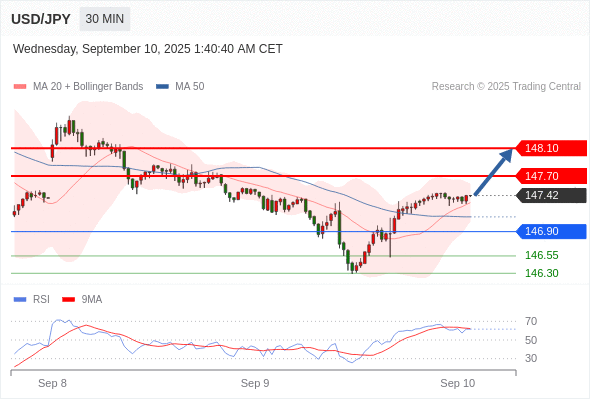
Task: Click the 9MA red legend swatch
Action: (x=68, y=300)
